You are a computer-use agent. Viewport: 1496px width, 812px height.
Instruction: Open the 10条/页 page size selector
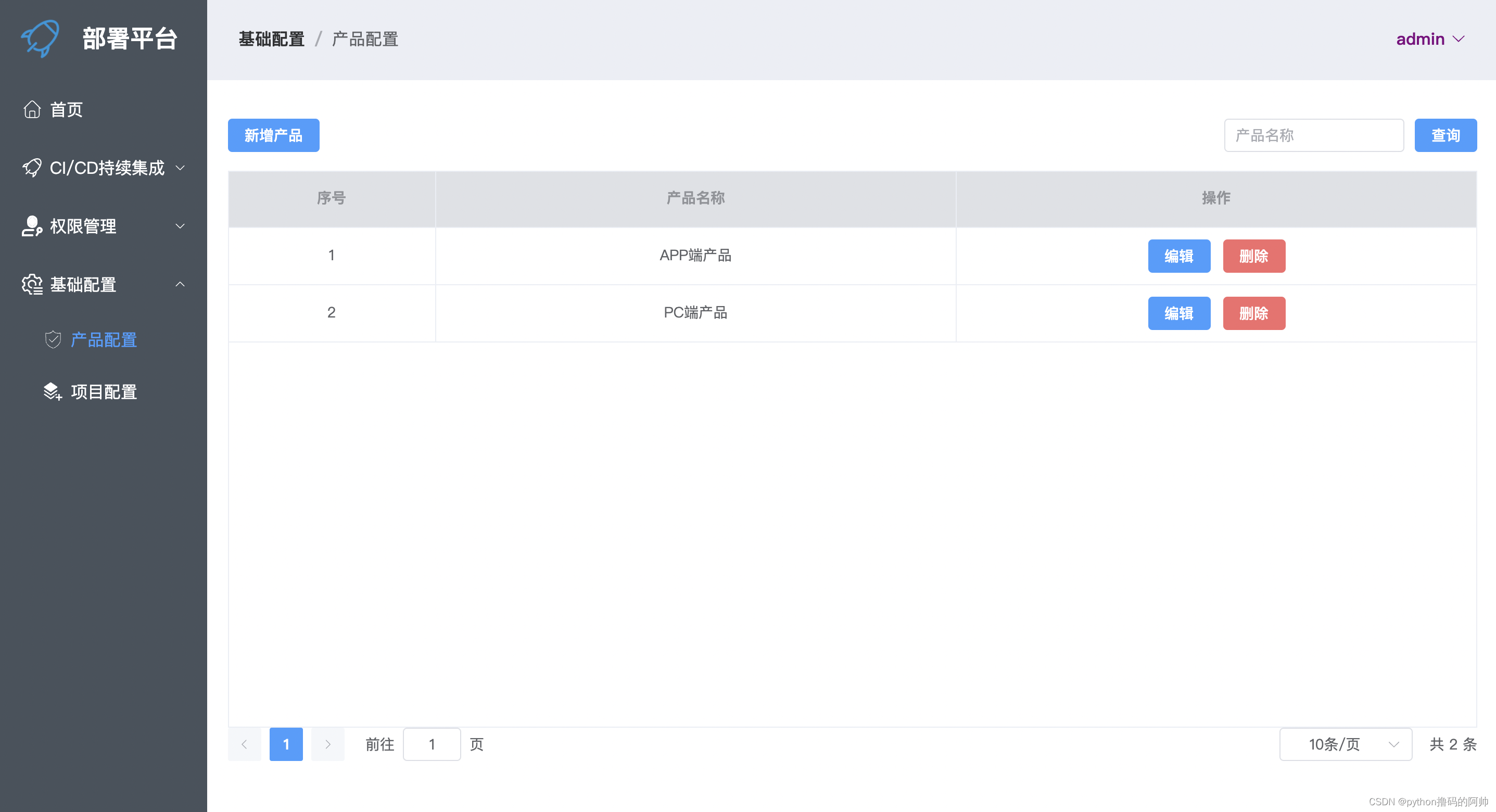[1345, 744]
